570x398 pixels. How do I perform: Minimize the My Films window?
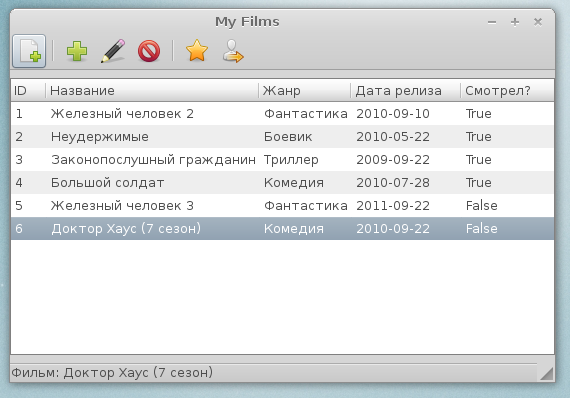[492, 22]
